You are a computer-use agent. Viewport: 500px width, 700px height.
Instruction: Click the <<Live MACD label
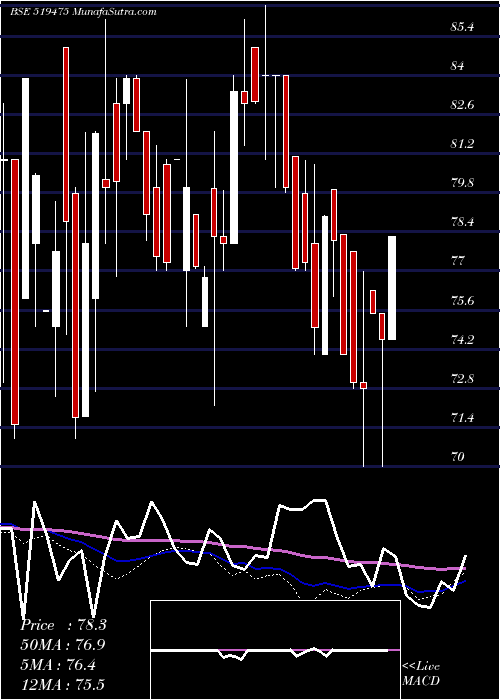point(421,674)
